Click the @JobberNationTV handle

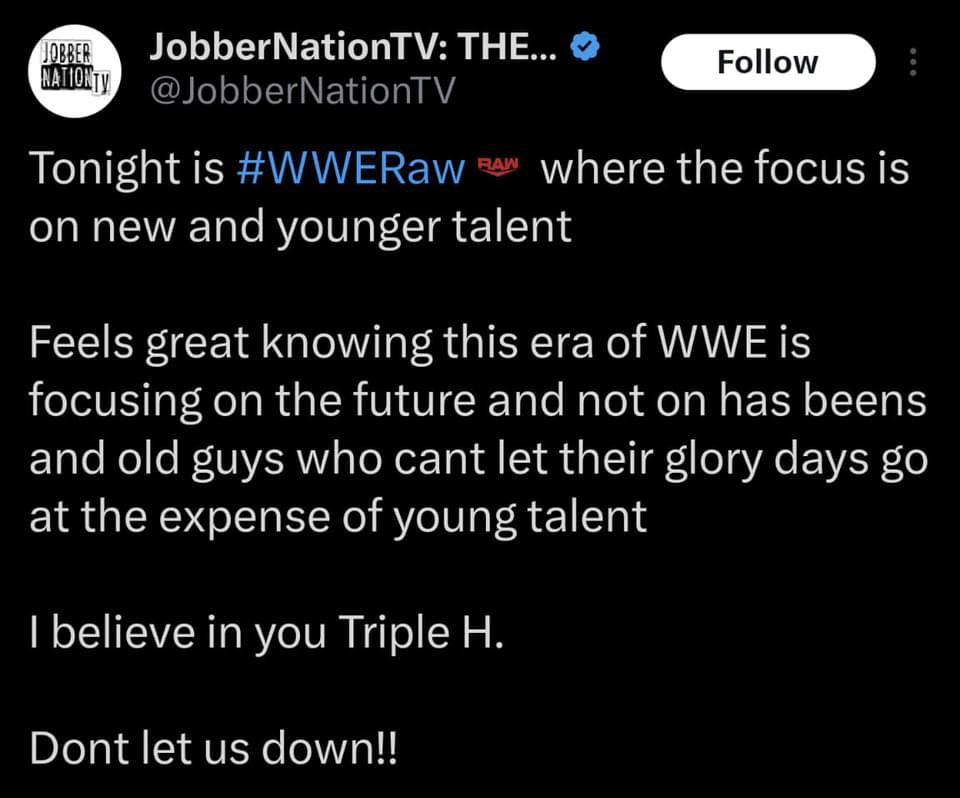tap(301, 93)
